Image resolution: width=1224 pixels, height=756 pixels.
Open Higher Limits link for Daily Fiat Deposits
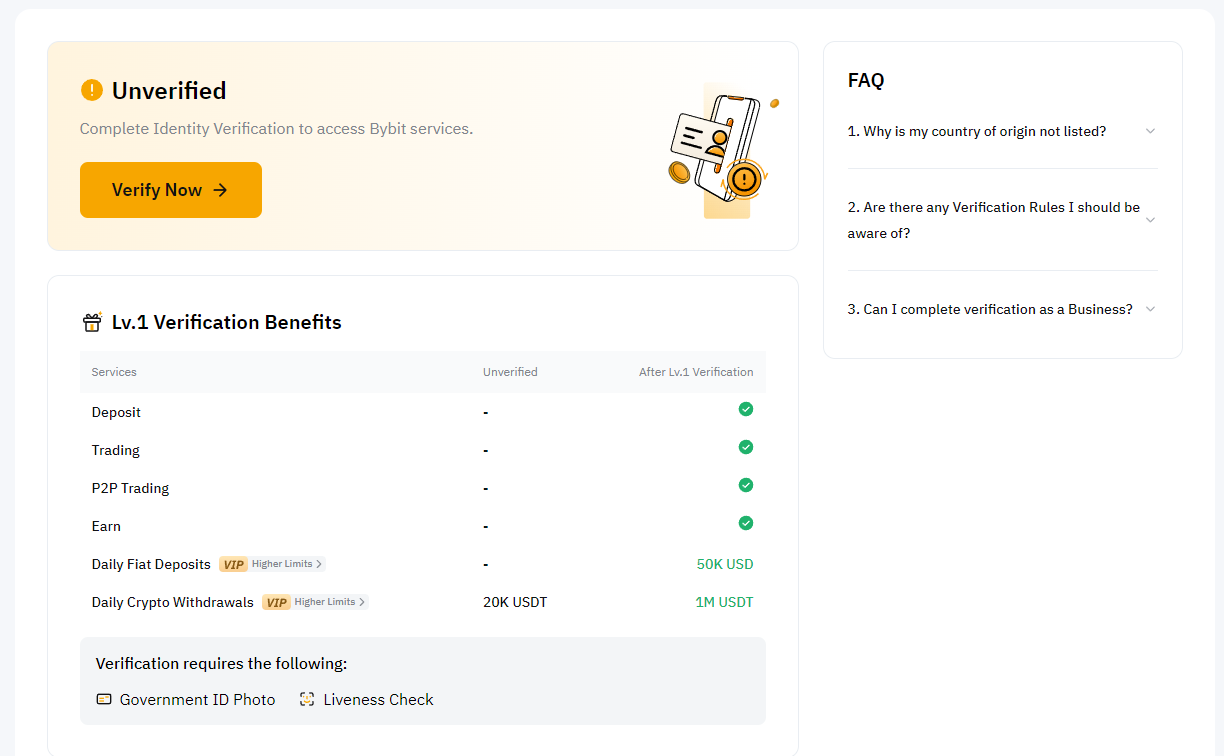[x=287, y=564]
